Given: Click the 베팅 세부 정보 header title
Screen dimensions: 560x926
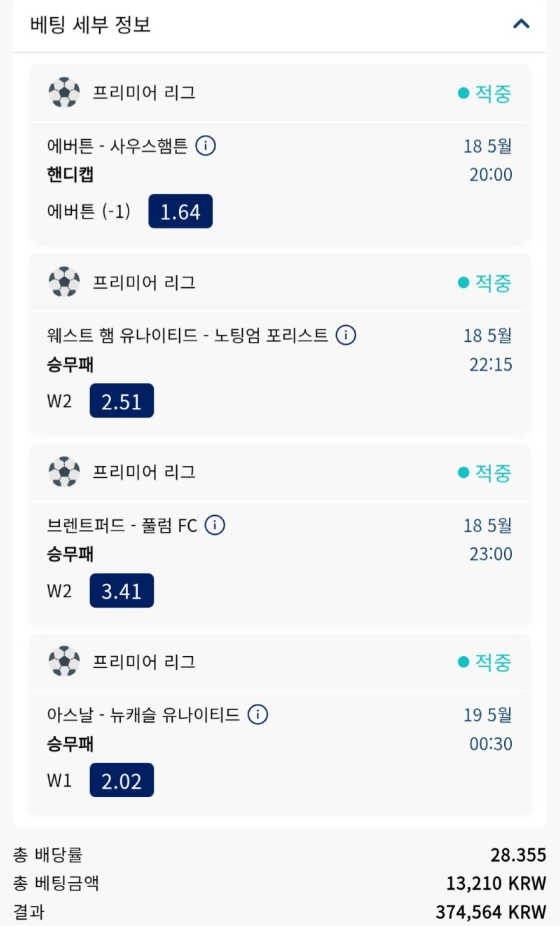Looking at the screenshot, I should coord(90,25).
